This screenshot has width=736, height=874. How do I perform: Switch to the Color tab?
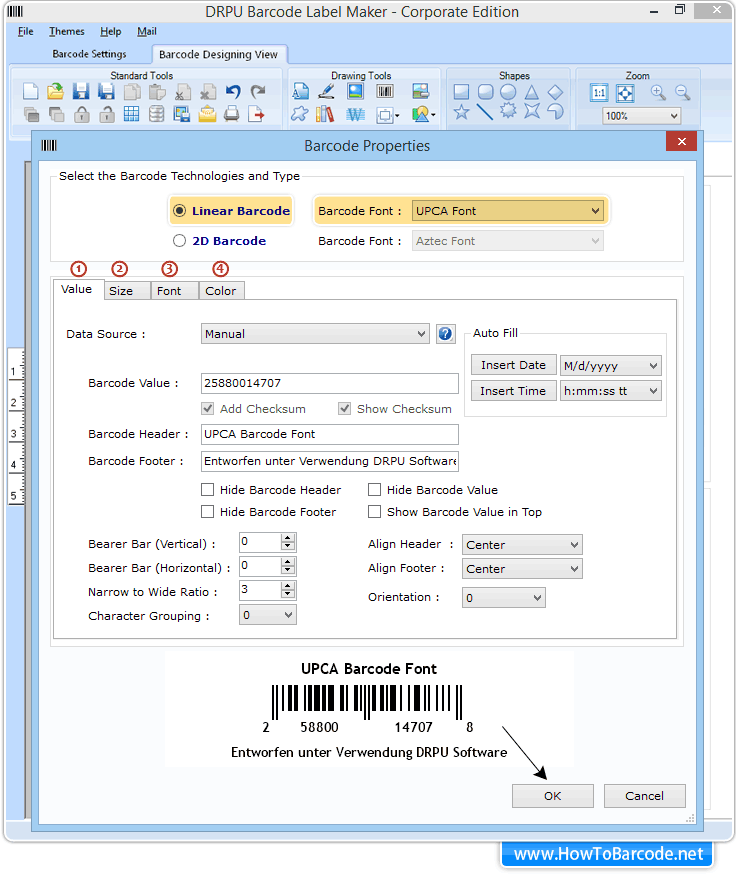click(221, 291)
